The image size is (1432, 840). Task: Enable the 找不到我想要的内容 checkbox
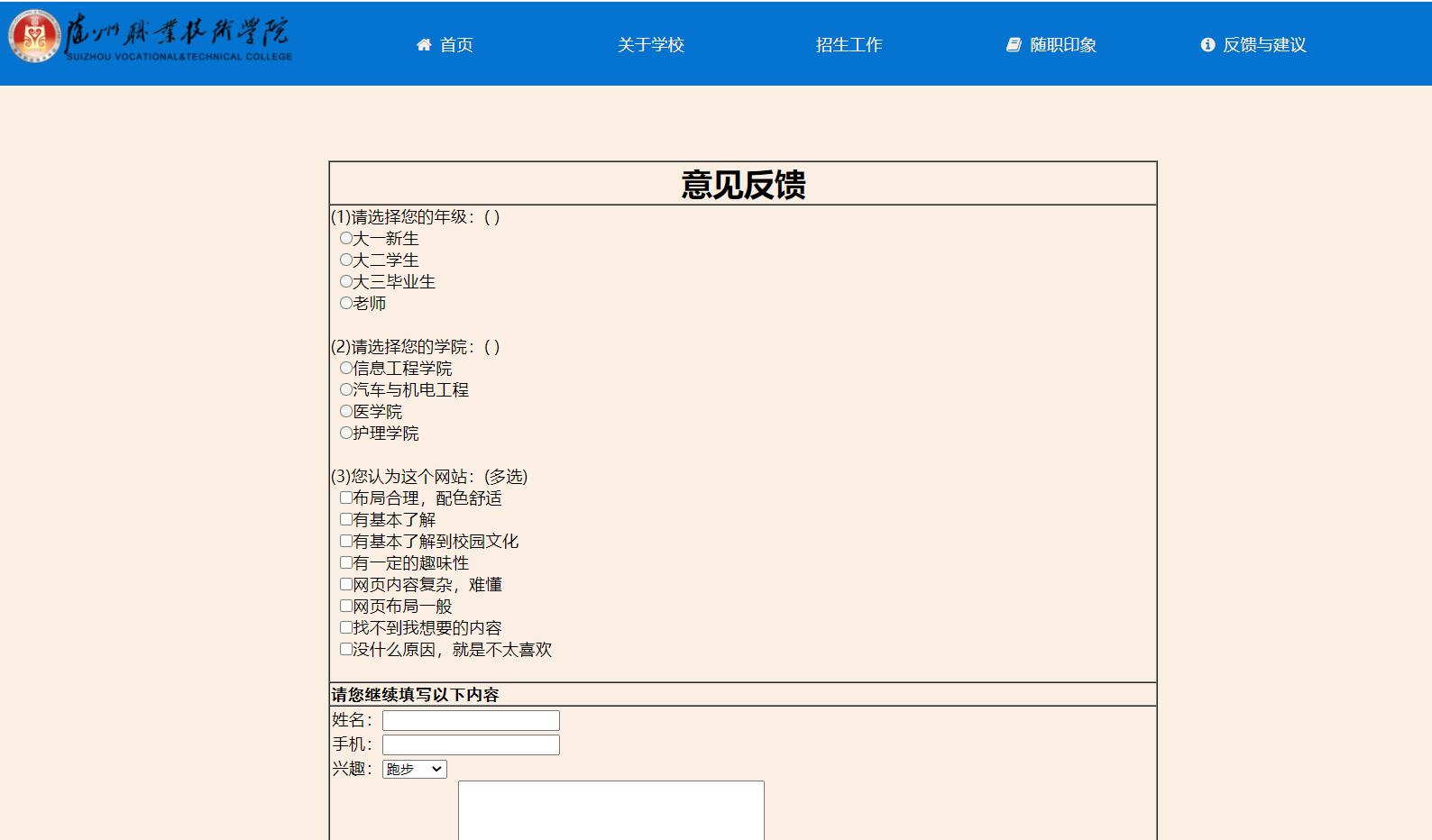click(346, 627)
